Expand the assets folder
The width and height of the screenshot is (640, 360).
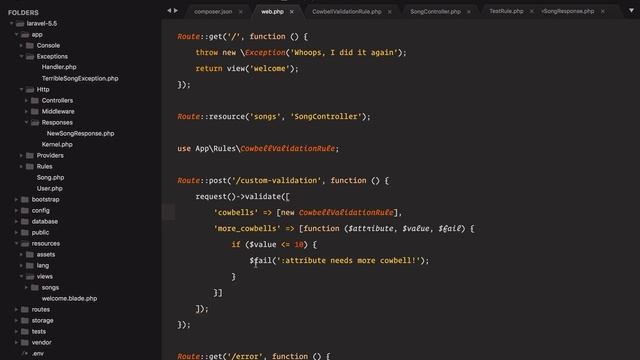click(21, 255)
